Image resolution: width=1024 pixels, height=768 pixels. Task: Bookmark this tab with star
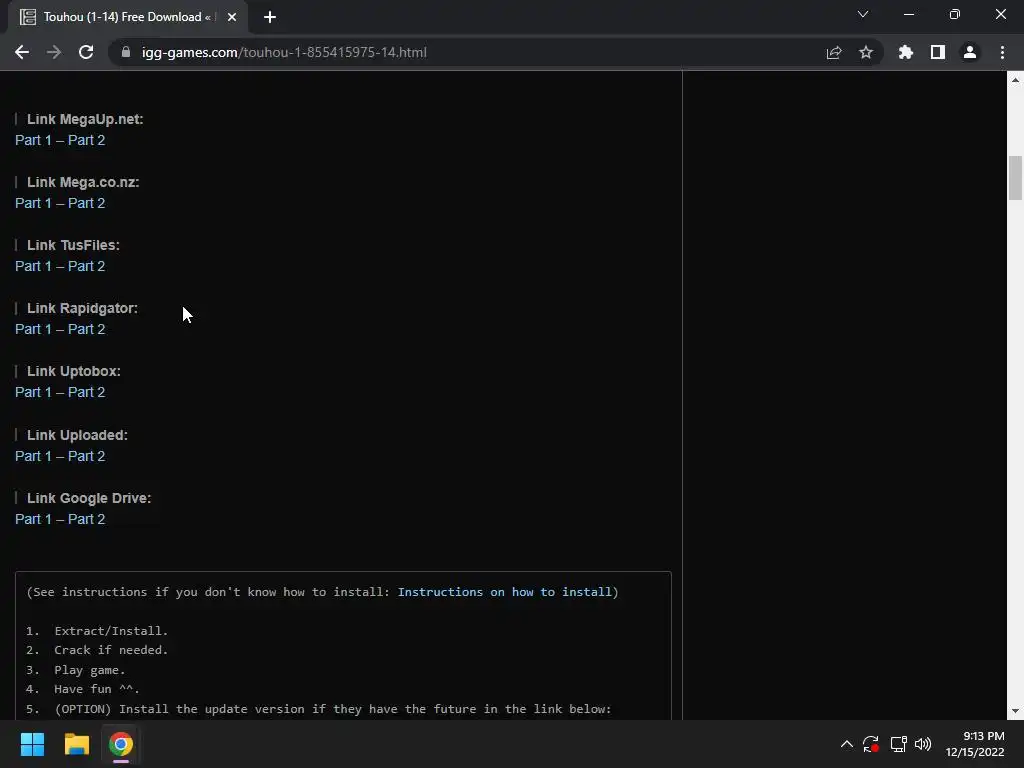point(866,52)
